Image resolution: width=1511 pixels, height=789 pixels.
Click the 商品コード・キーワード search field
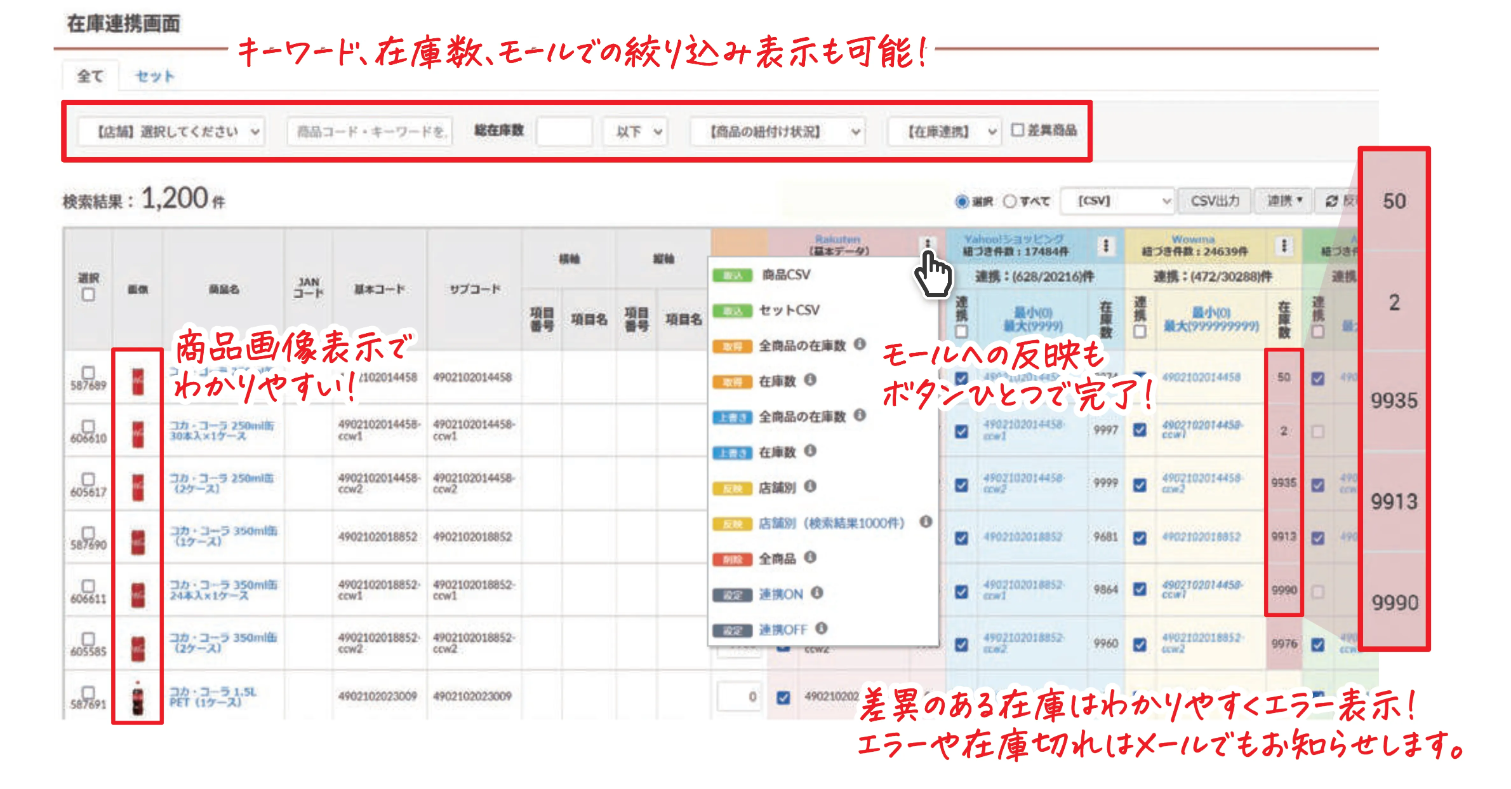point(371,131)
